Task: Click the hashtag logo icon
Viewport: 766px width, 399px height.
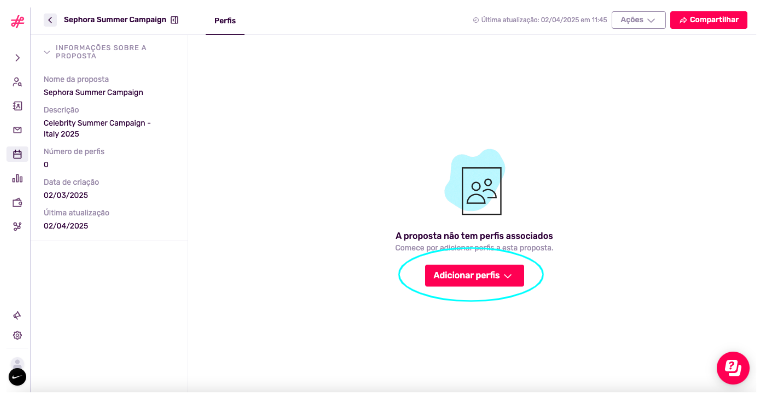Action: click(x=18, y=21)
